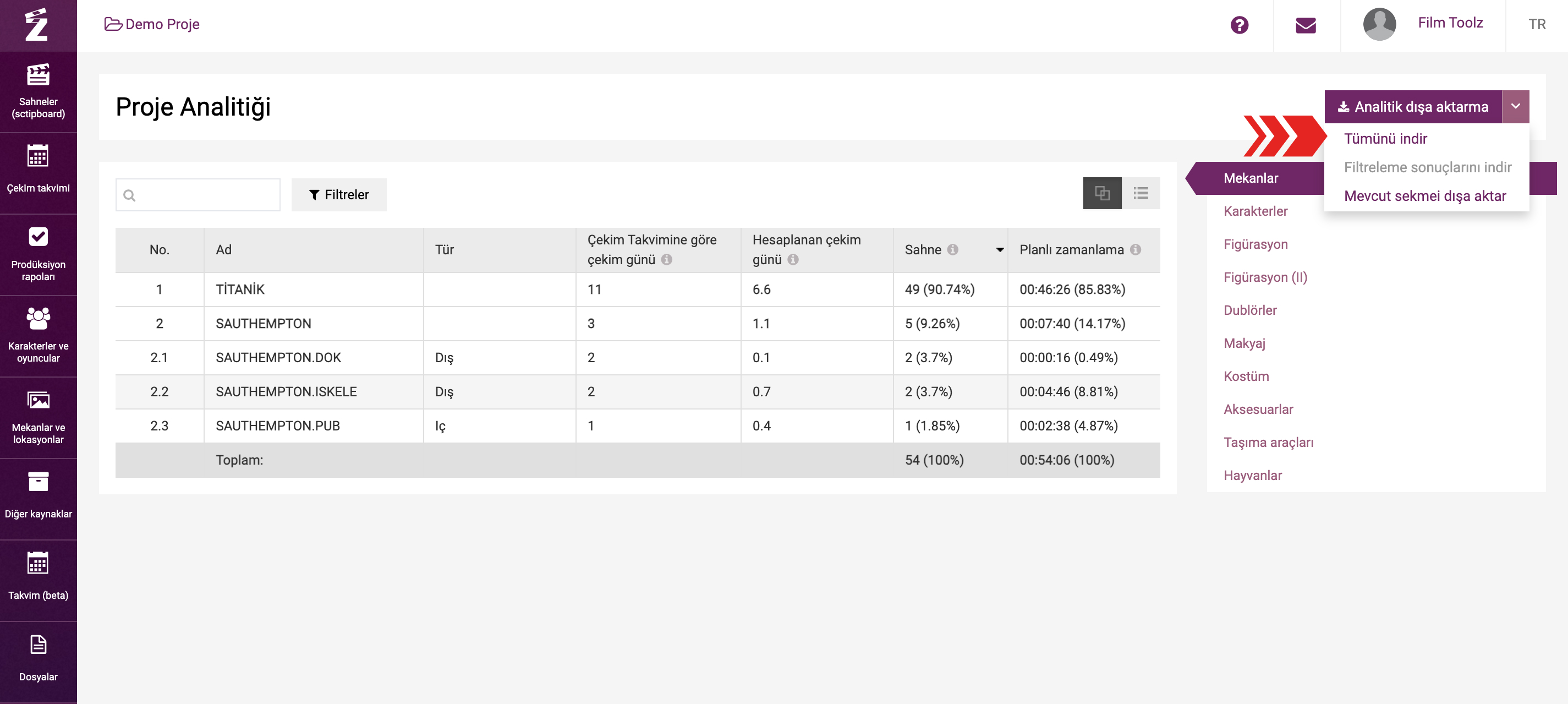Choose Mevcut sekmei dışa aktar
This screenshot has width=1568, height=704.
point(1424,196)
